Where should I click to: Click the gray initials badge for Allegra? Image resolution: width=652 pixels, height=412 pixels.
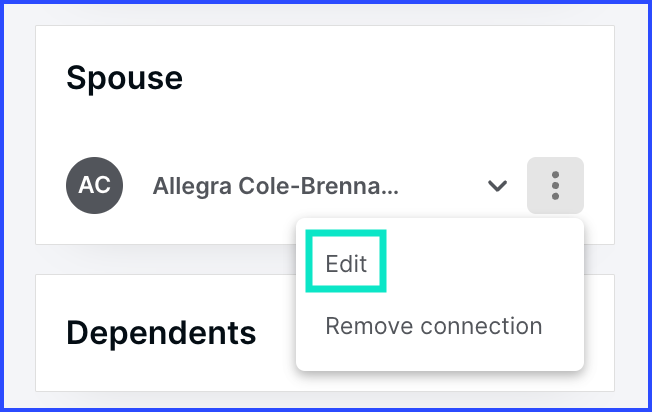94,185
